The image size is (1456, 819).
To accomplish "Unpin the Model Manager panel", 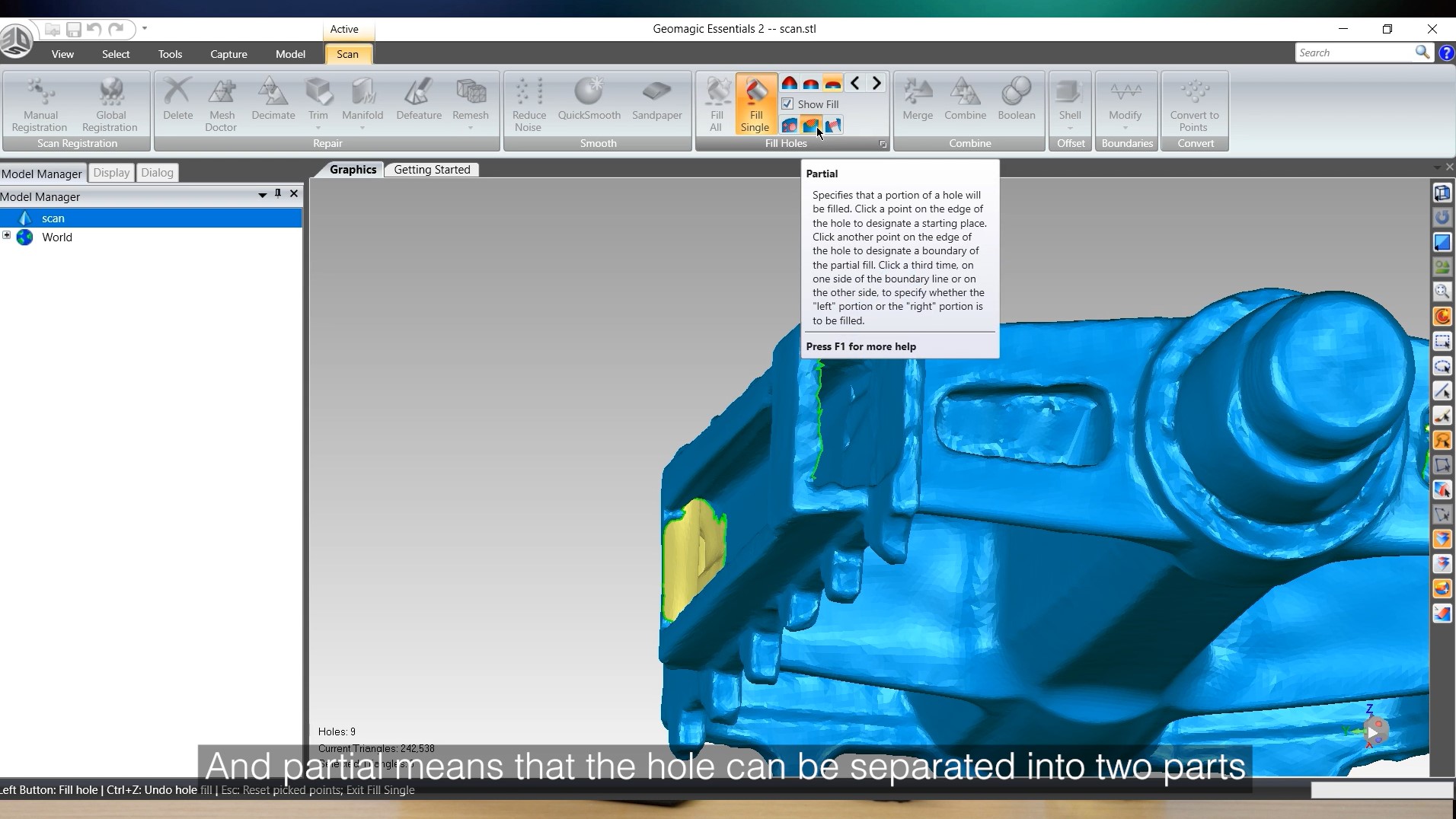I will click(277, 193).
